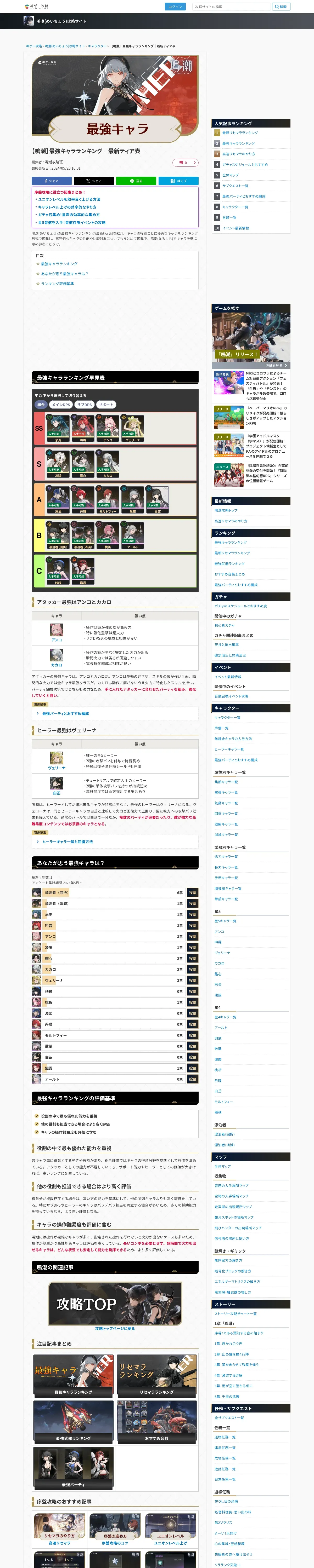Click the 検索 search button

[281, 7]
